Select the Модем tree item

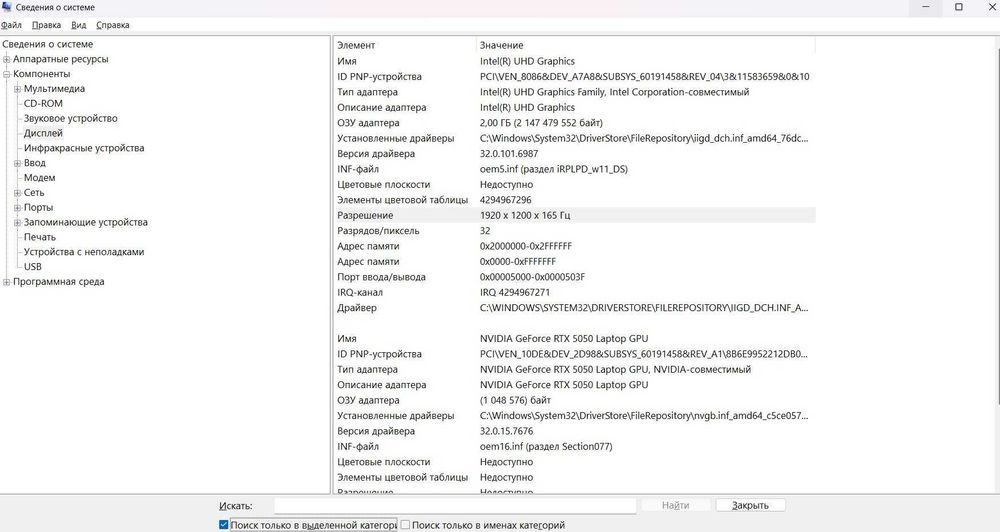click(x=40, y=177)
